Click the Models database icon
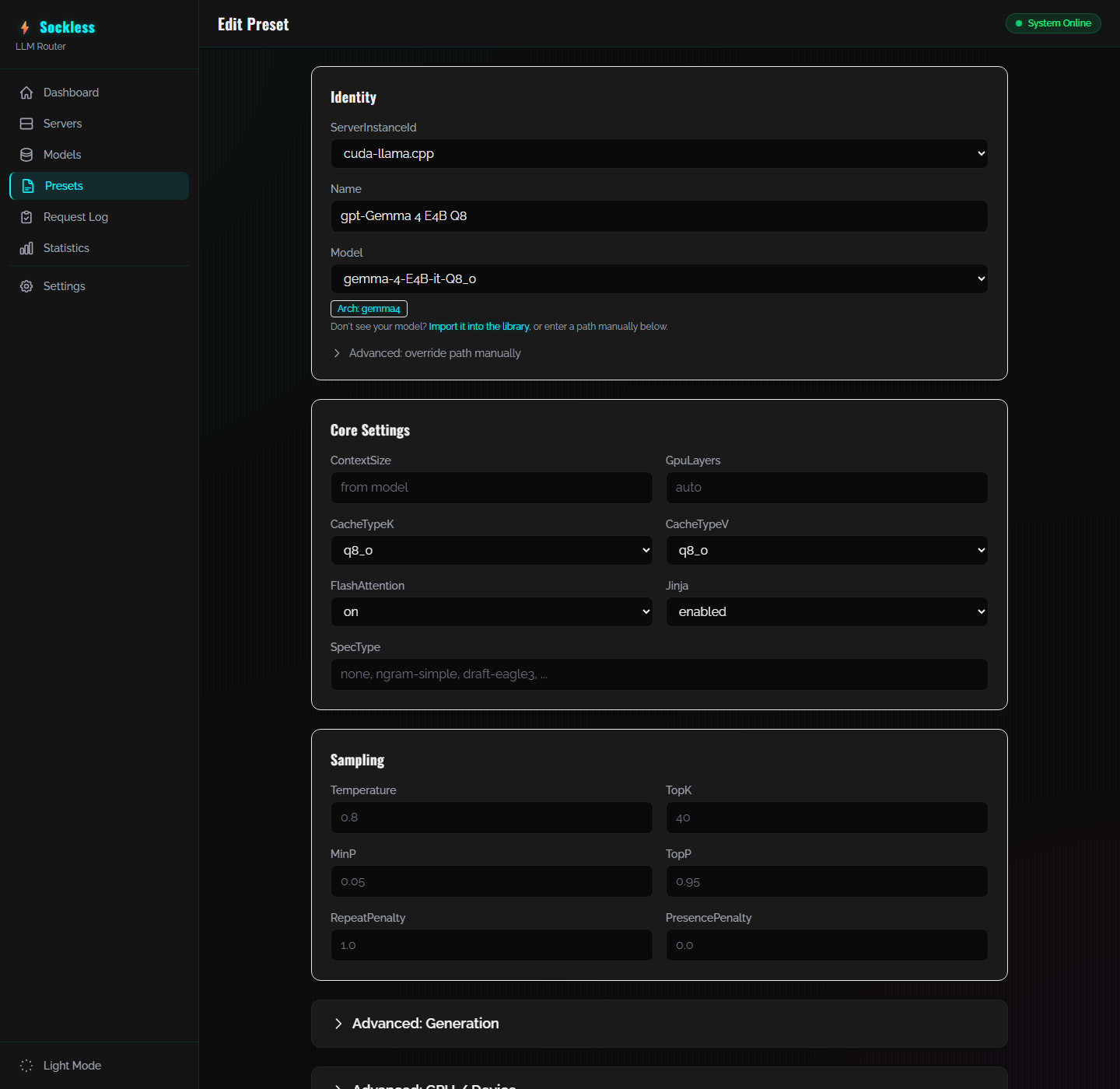This screenshot has width=1120, height=1089. 26,155
